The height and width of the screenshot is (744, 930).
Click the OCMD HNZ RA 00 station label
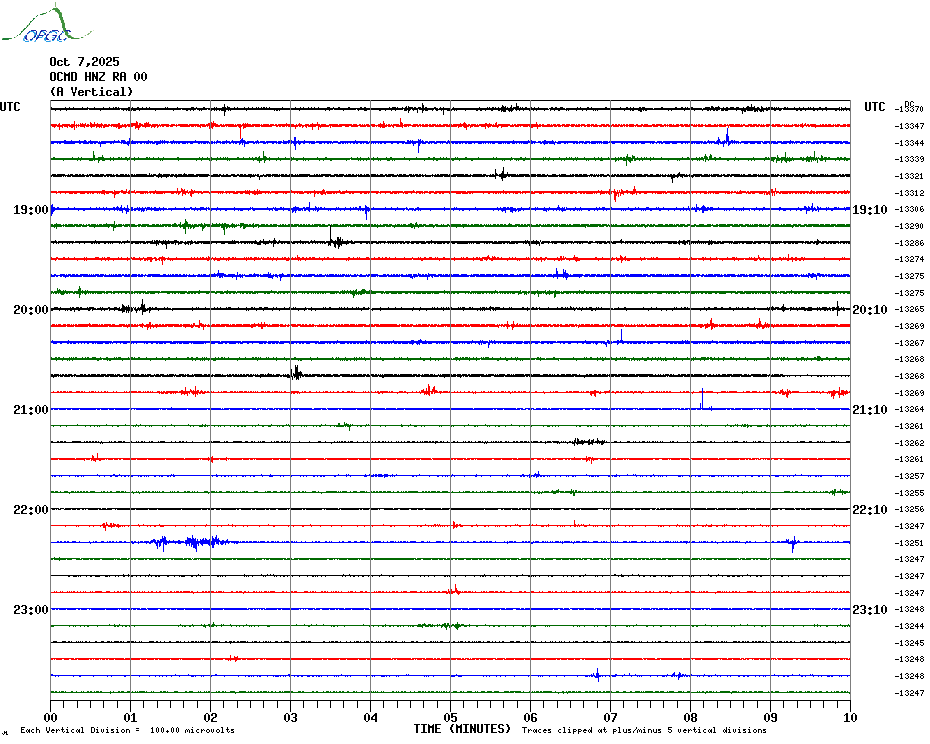[x=98, y=77]
